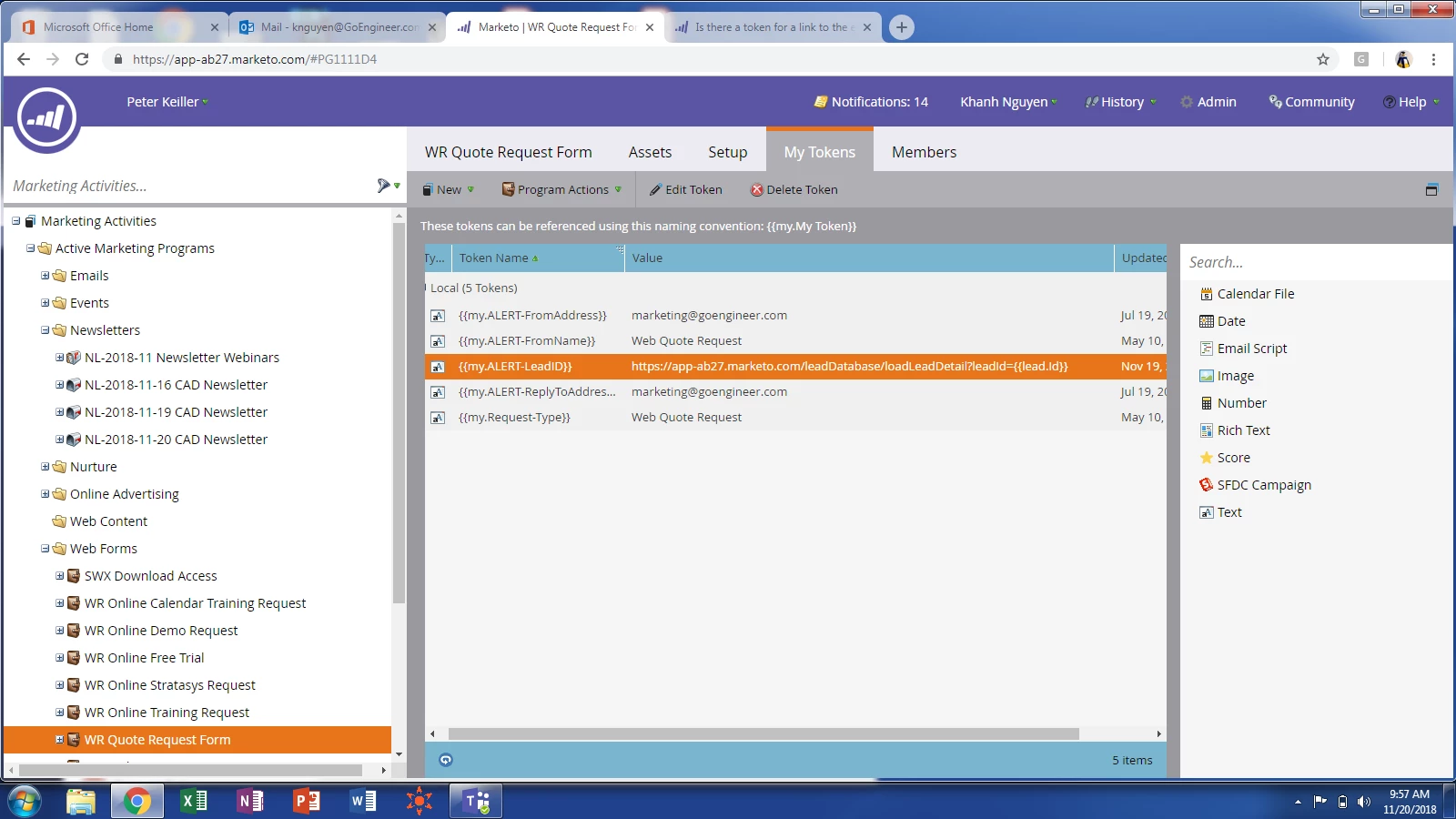This screenshot has height=819, width=1456.
Task: Expand the Online Advertising folder
Action: pos(45,494)
